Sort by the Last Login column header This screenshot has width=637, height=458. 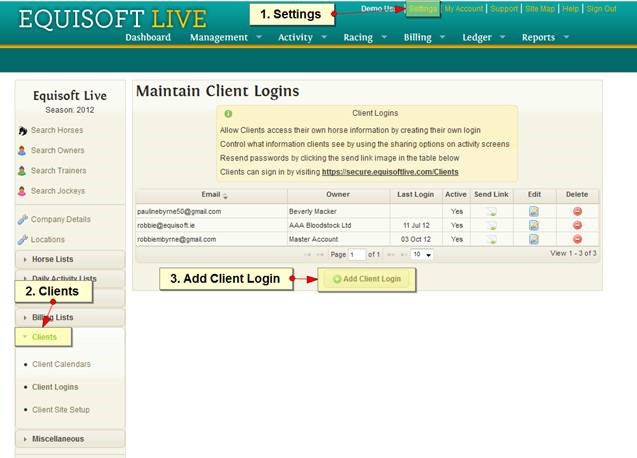pyautogui.click(x=416, y=195)
